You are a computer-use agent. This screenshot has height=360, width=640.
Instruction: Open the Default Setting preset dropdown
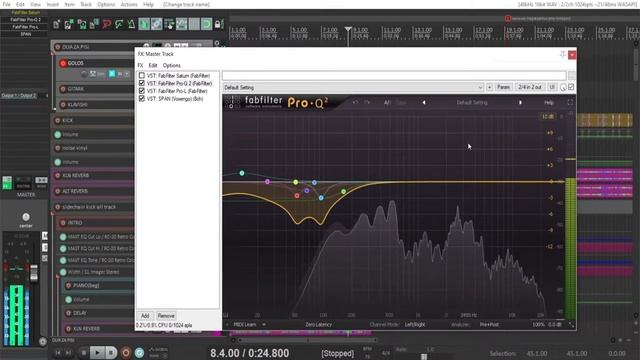tap(353, 87)
